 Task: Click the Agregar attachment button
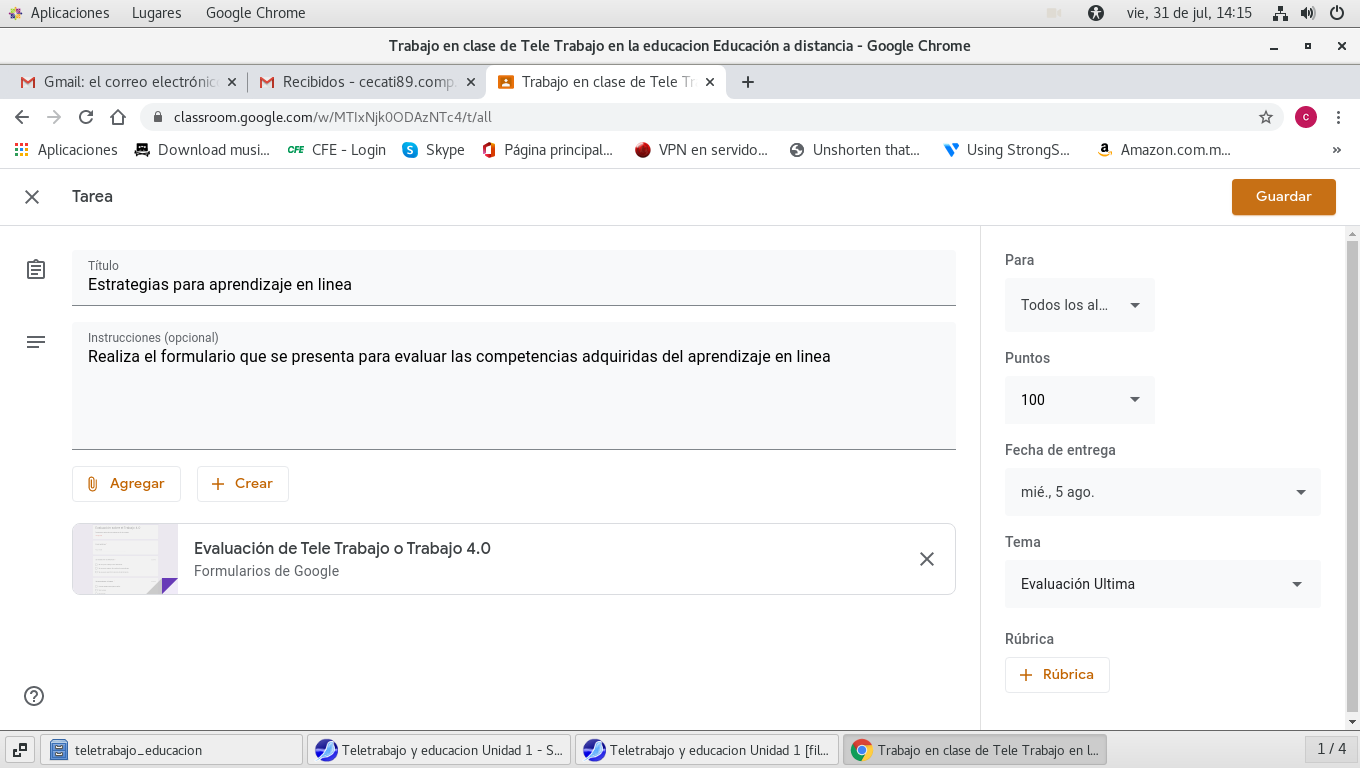click(126, 483)
